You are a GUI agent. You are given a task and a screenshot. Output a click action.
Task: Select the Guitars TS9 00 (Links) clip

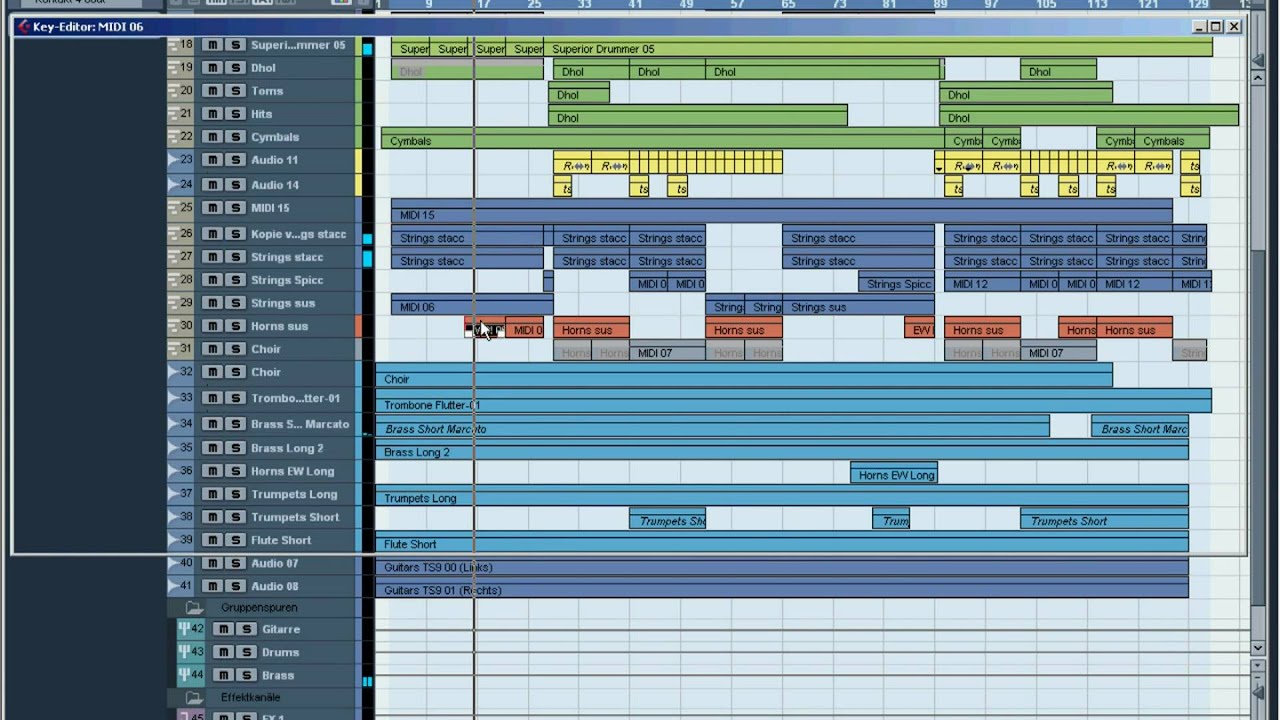click(x=782, y=567)
